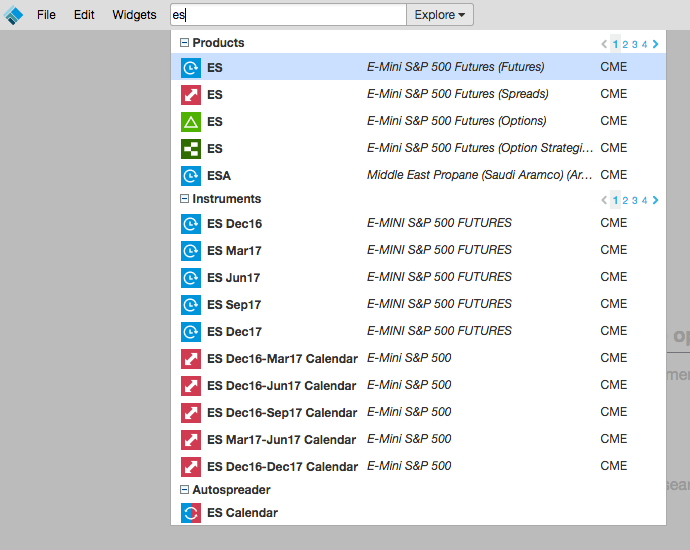Image resolution: width=690 pixels, height=550 pixels.
Task: Select the ESA Middle East Propane product
Action: pos(418,175)
